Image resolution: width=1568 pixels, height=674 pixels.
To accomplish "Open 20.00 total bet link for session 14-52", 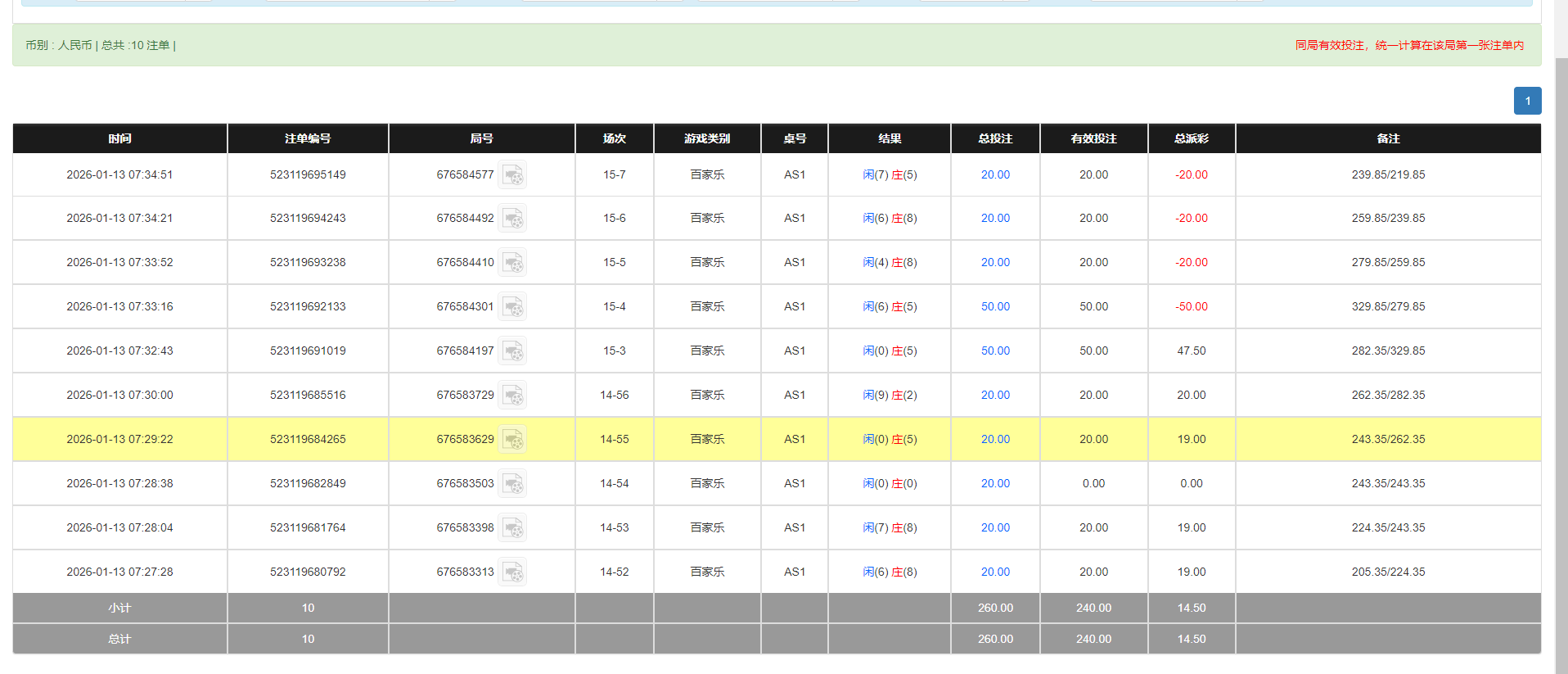I will (x=995, y=572).
